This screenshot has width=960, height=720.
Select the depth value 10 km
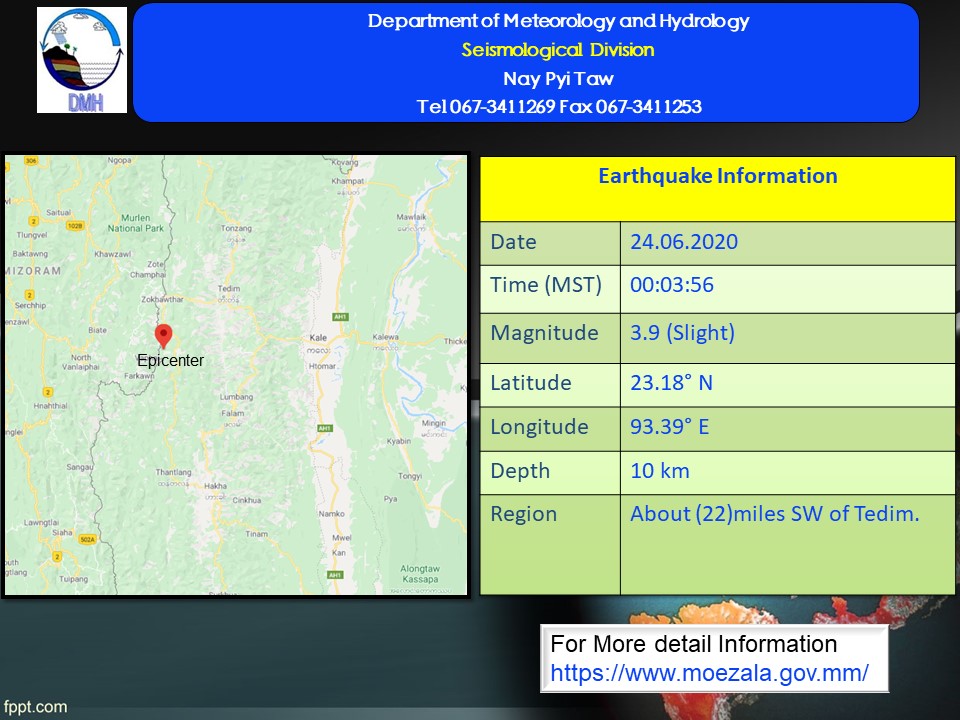point(659,471)
